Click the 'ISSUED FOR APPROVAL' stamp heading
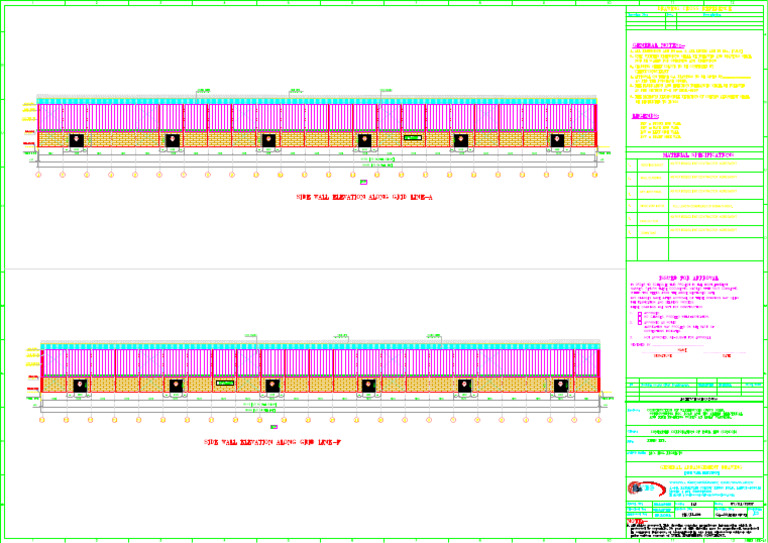Screen dimensions: 768x543 click(688, 278)
